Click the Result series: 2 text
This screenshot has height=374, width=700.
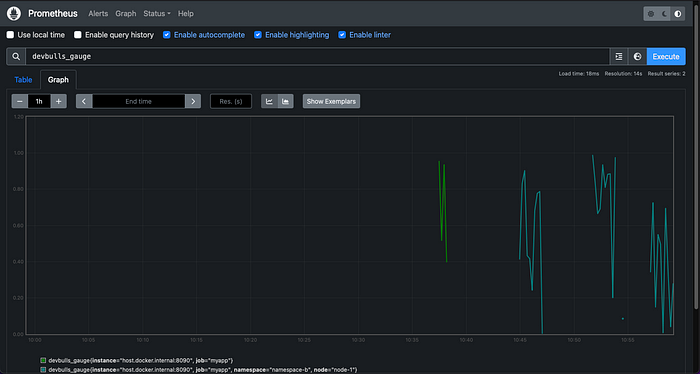666,74
